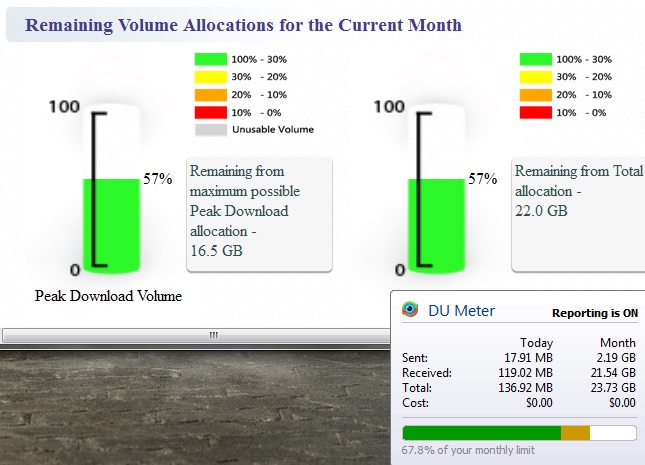Click the Month column header in DU Meter
Image resolution: width=645 pixels, height=465 pixels.
(617, 342)
